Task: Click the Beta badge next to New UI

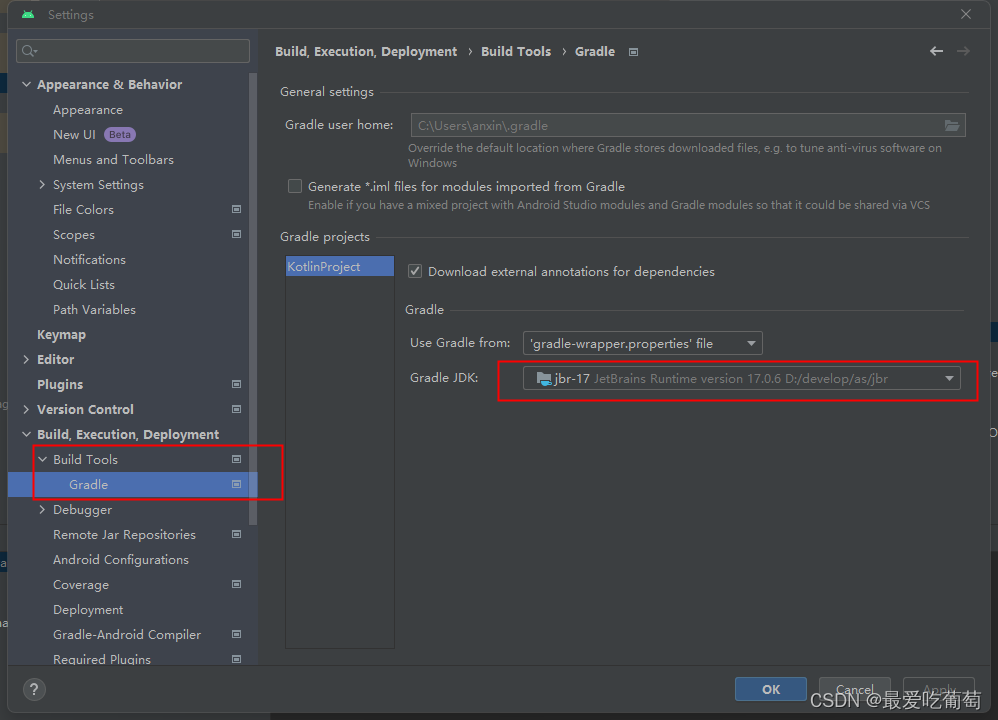Action: click(120, 134)
